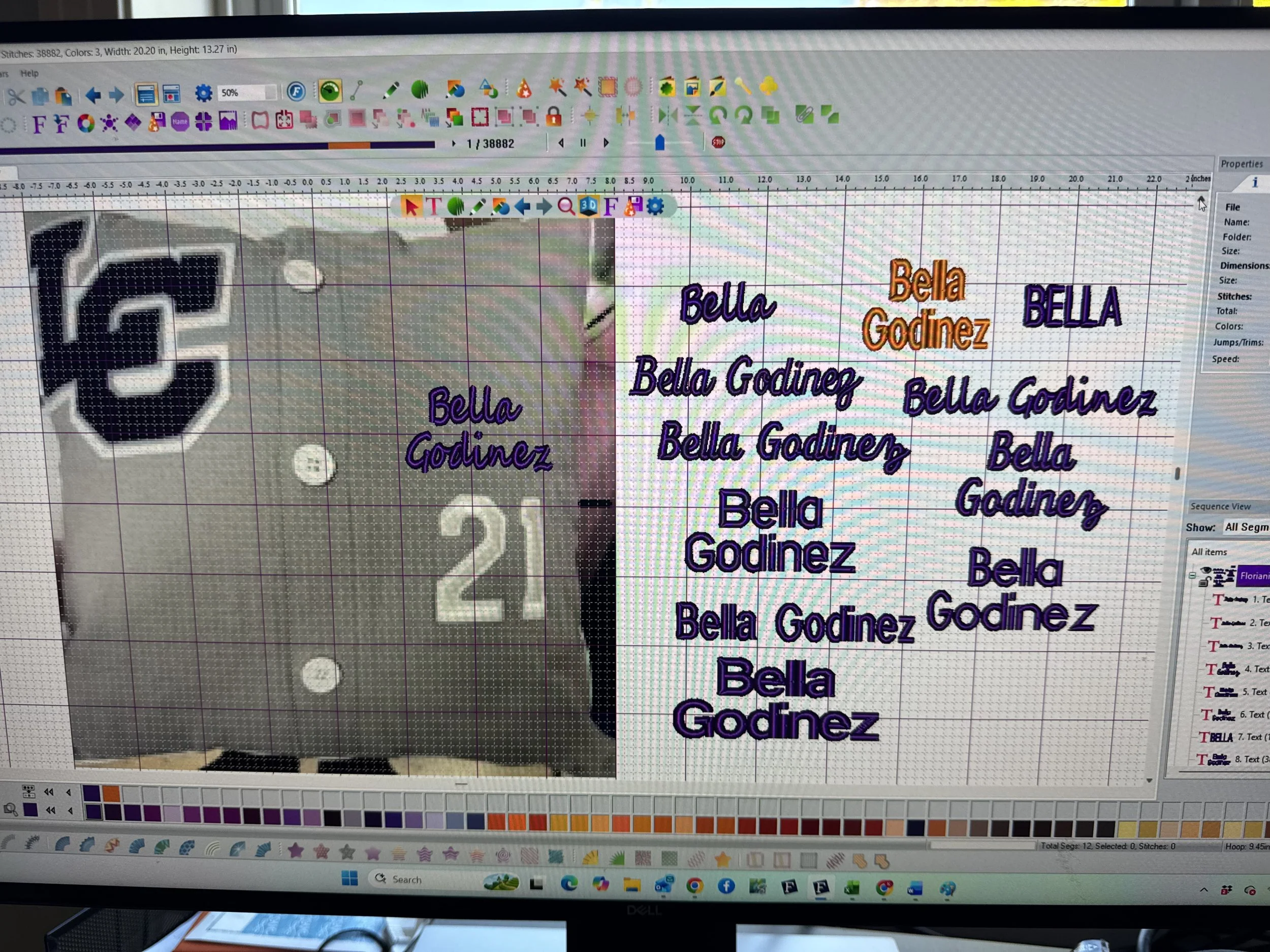
Task: Open settings with the blue gear in the top toolbar
Action: [x=203, y=92]
